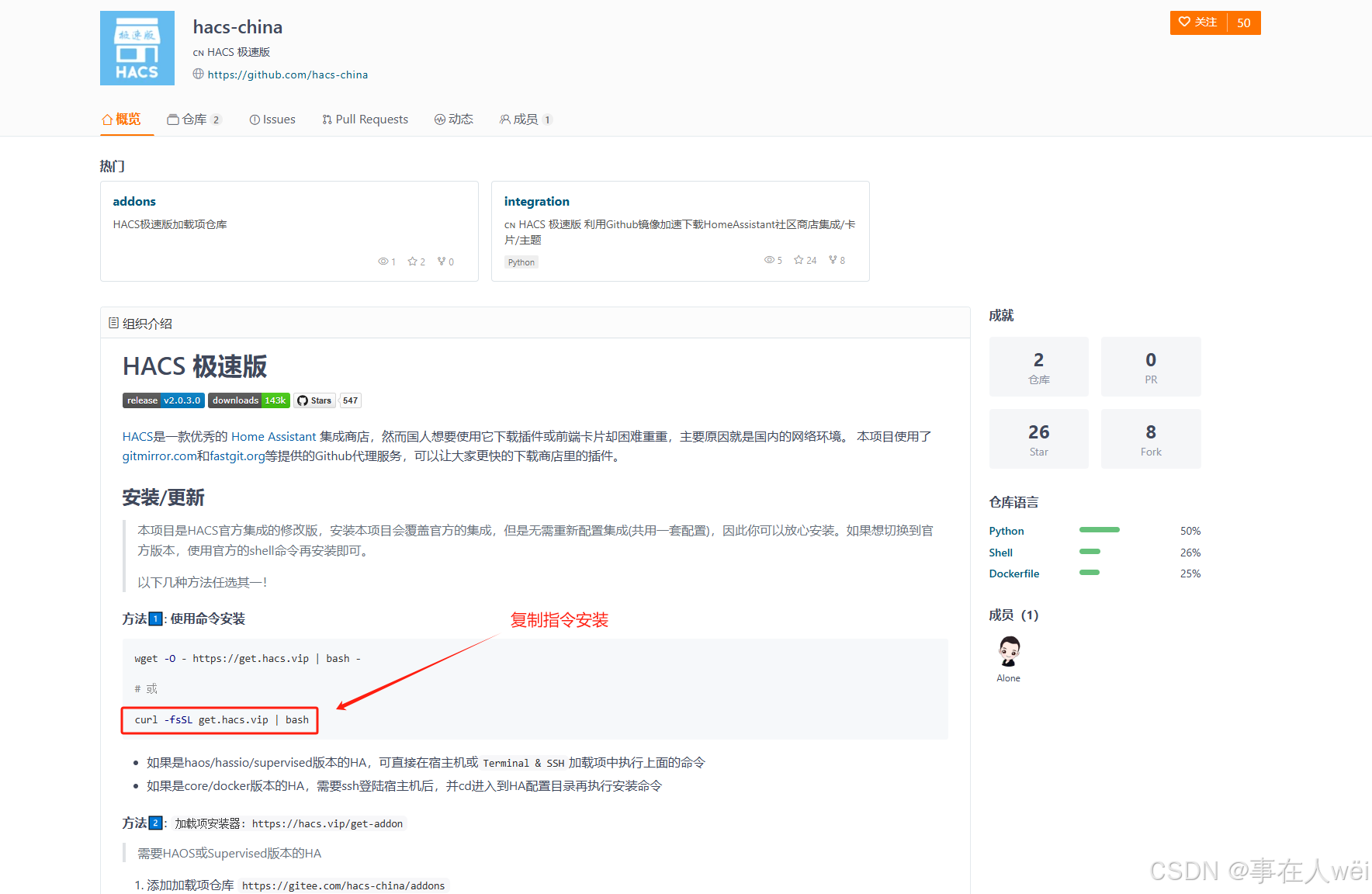Click the Alone member name
The image size is (1372, 894).
pos(1009,678)
